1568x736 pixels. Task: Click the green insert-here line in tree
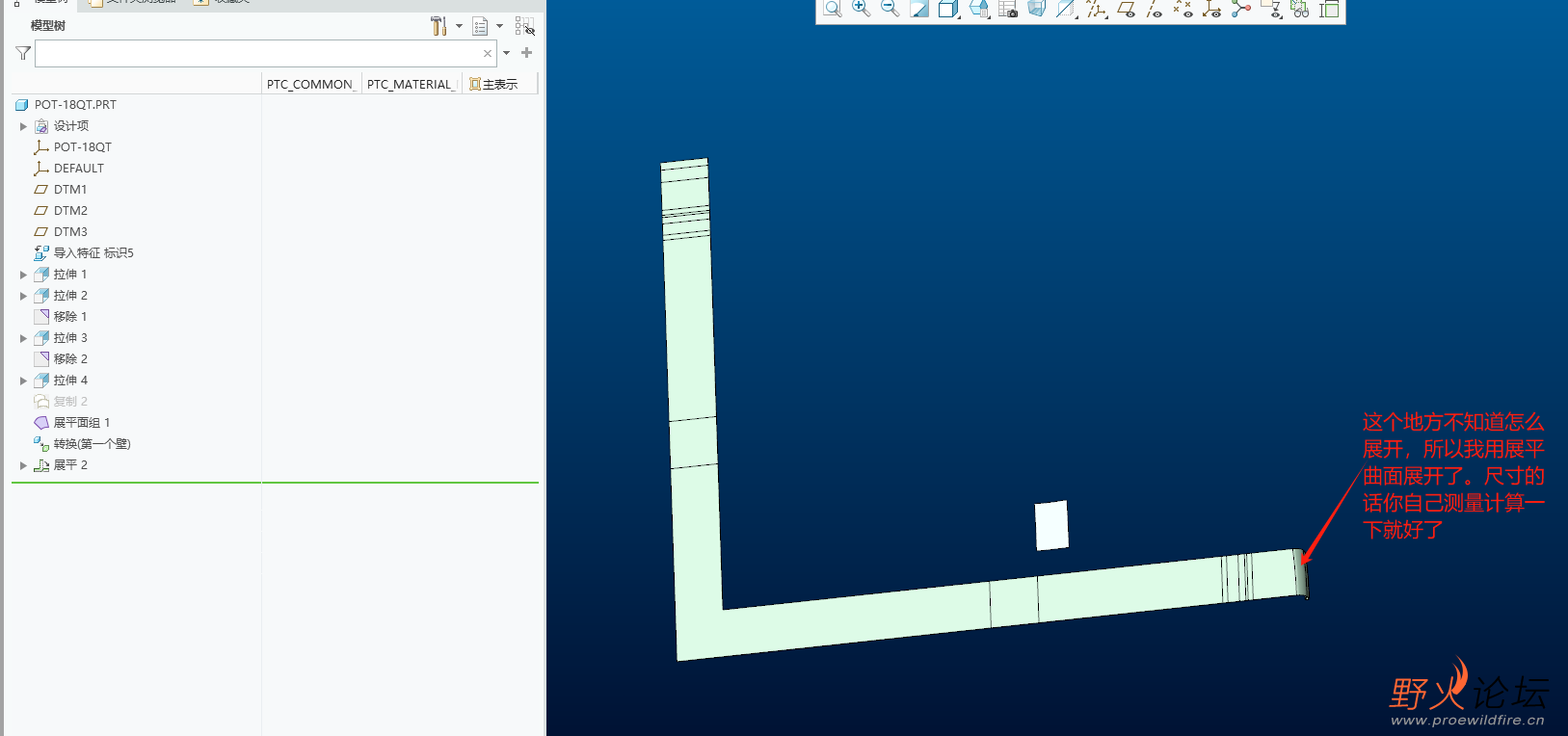click(275, 482)
